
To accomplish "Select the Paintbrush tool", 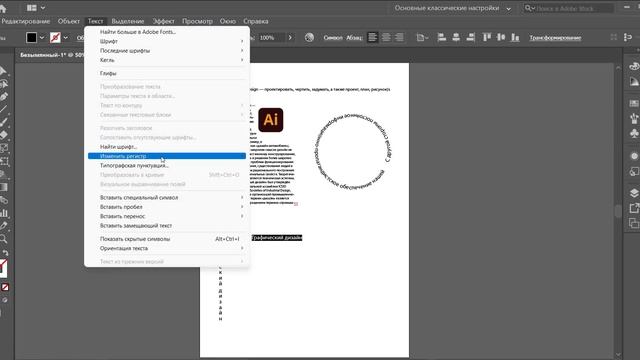I will point(4,122).
